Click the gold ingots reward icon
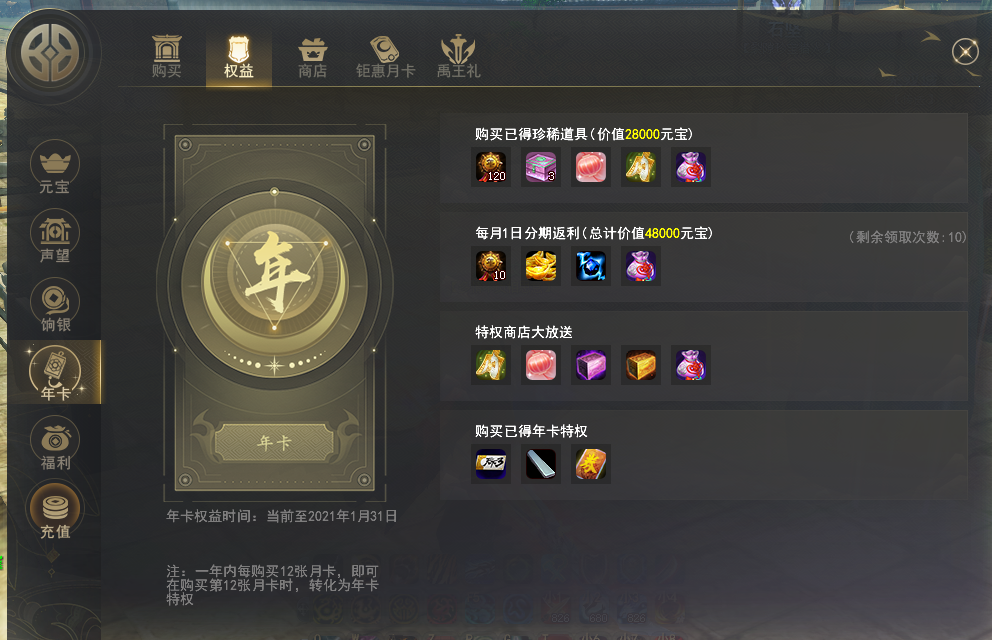 [541, 266]
